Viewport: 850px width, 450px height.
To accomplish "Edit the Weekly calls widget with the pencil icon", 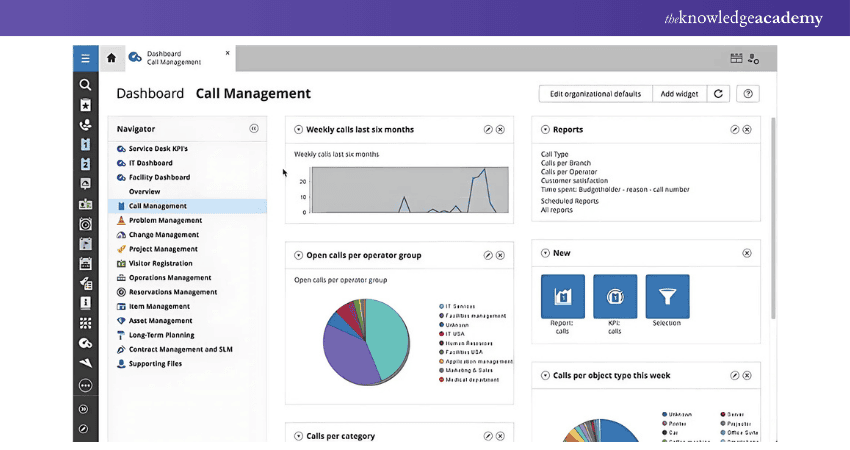I will pyautogui.click(x=488, y=130).
